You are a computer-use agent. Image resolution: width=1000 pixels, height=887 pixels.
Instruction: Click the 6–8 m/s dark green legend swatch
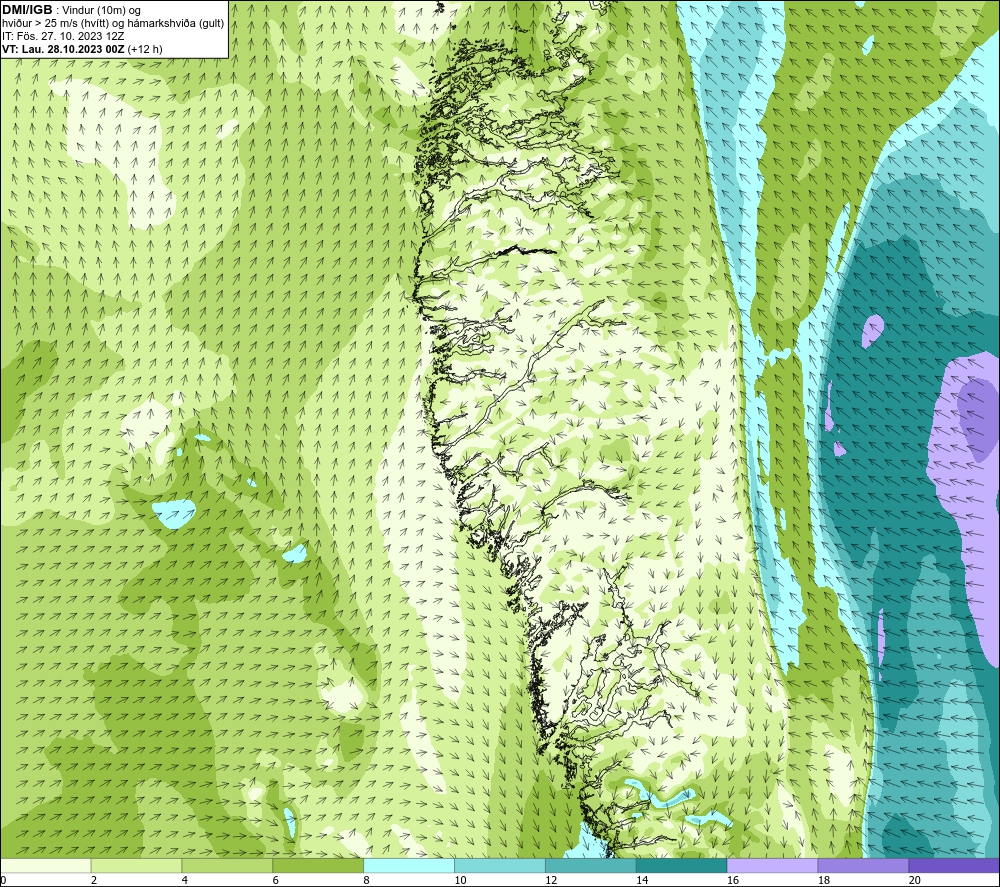318,865
